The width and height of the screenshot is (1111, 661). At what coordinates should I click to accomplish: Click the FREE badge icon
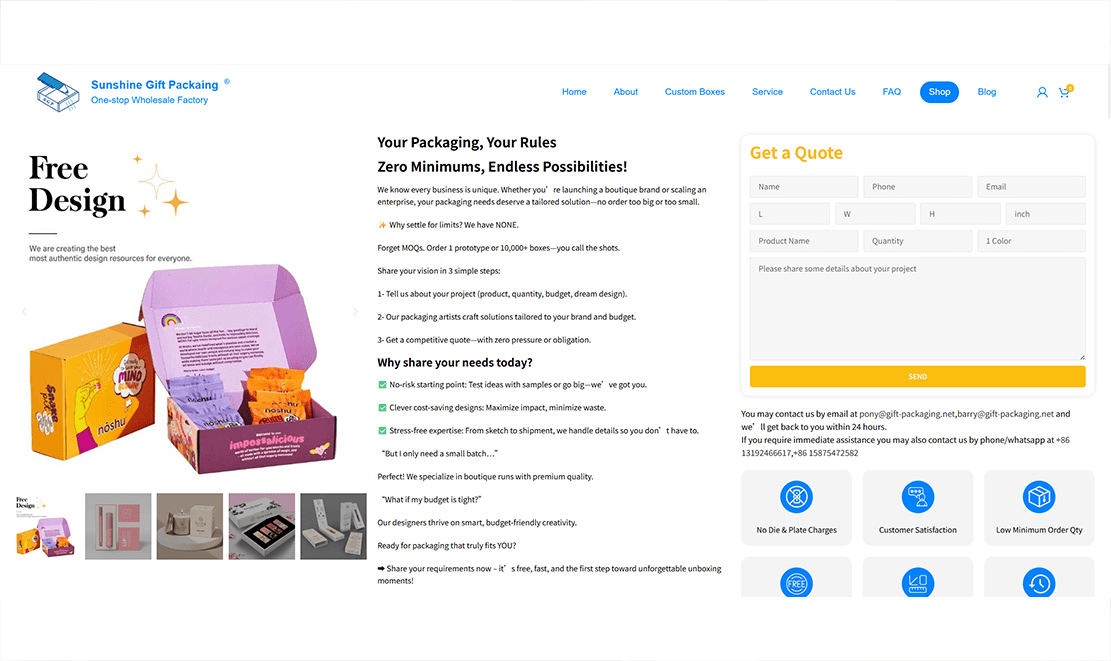pos(796,583)
